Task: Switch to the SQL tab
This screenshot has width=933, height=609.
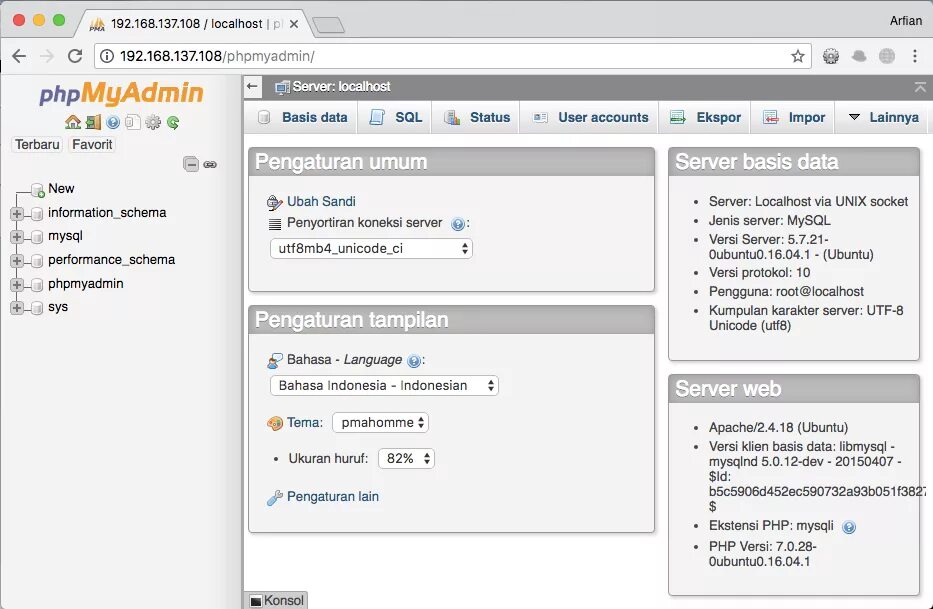Action: [395, 117]
